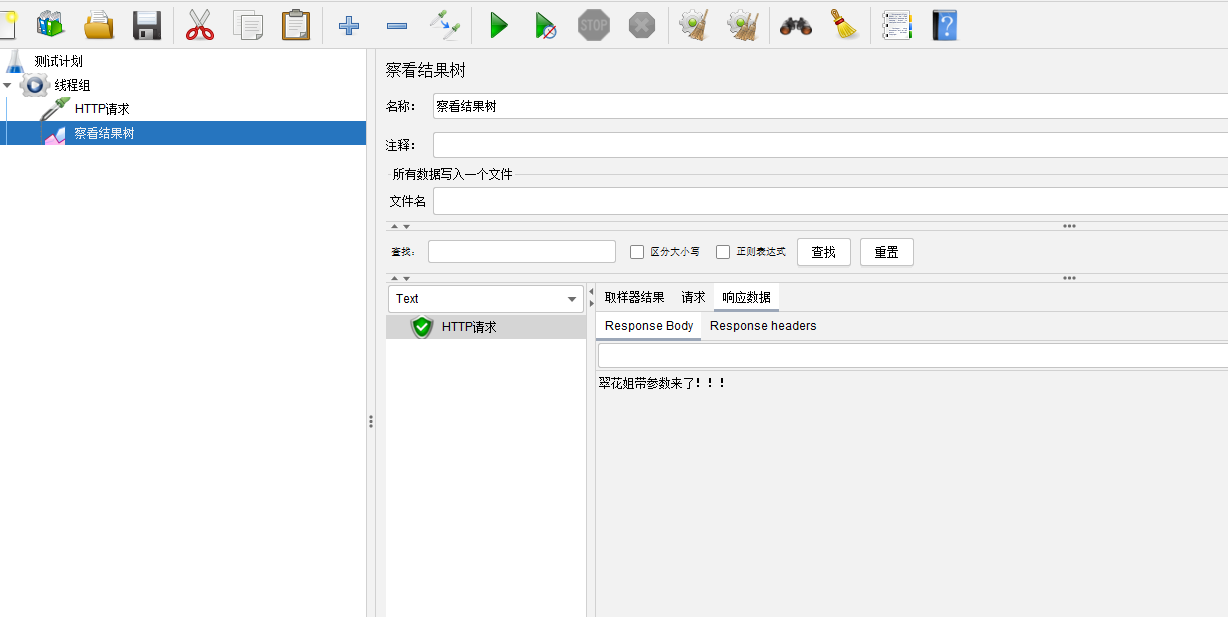Image resolution: width=1228 pixels, height=617 pixels.
Task: Reset search with broom icon
Action: (845, 24)
